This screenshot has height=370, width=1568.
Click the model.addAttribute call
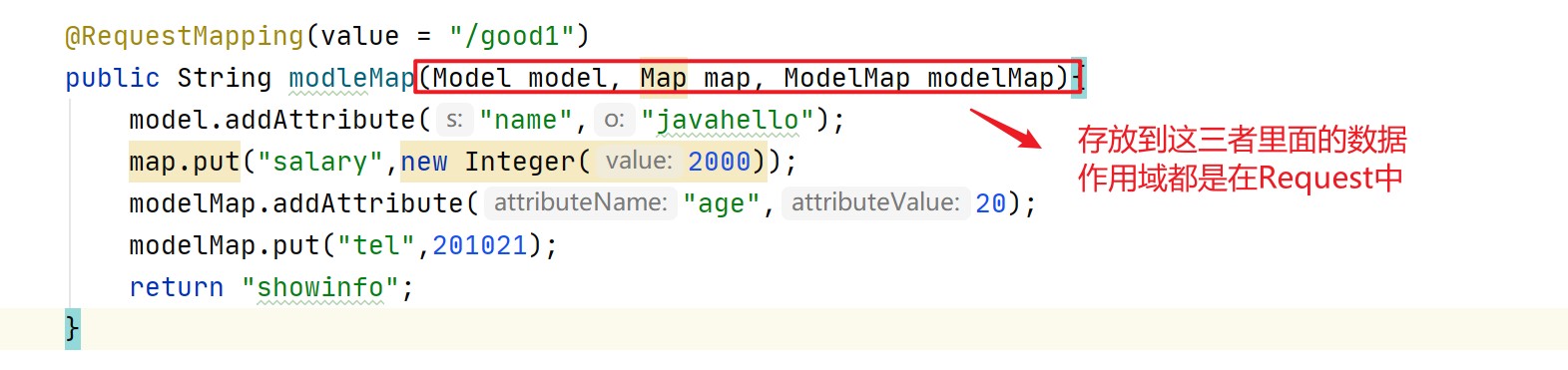tap(272, 120)
